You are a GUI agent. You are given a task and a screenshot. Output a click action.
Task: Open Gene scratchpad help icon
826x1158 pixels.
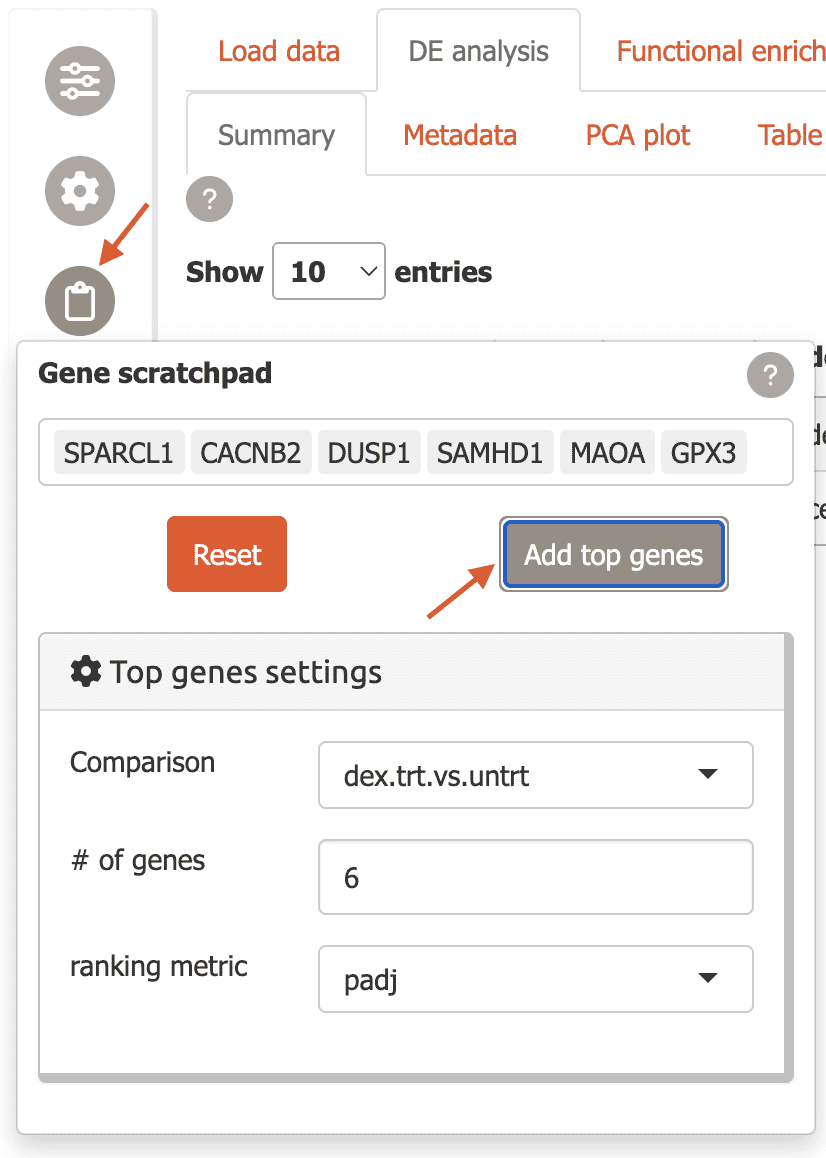(x=770, y=376)
